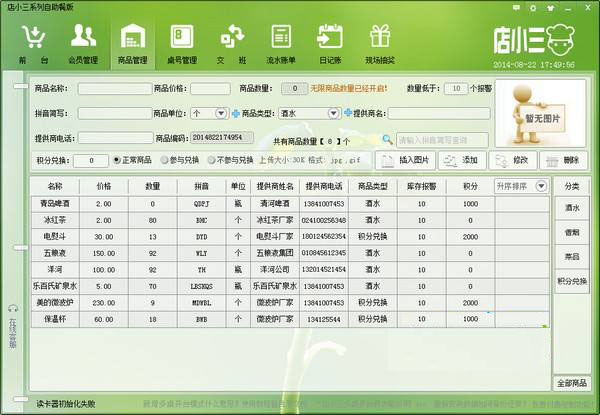Open 桌号管理 table management
The width and height of the screenshot is (600, 415).
[x=183, y=43]
